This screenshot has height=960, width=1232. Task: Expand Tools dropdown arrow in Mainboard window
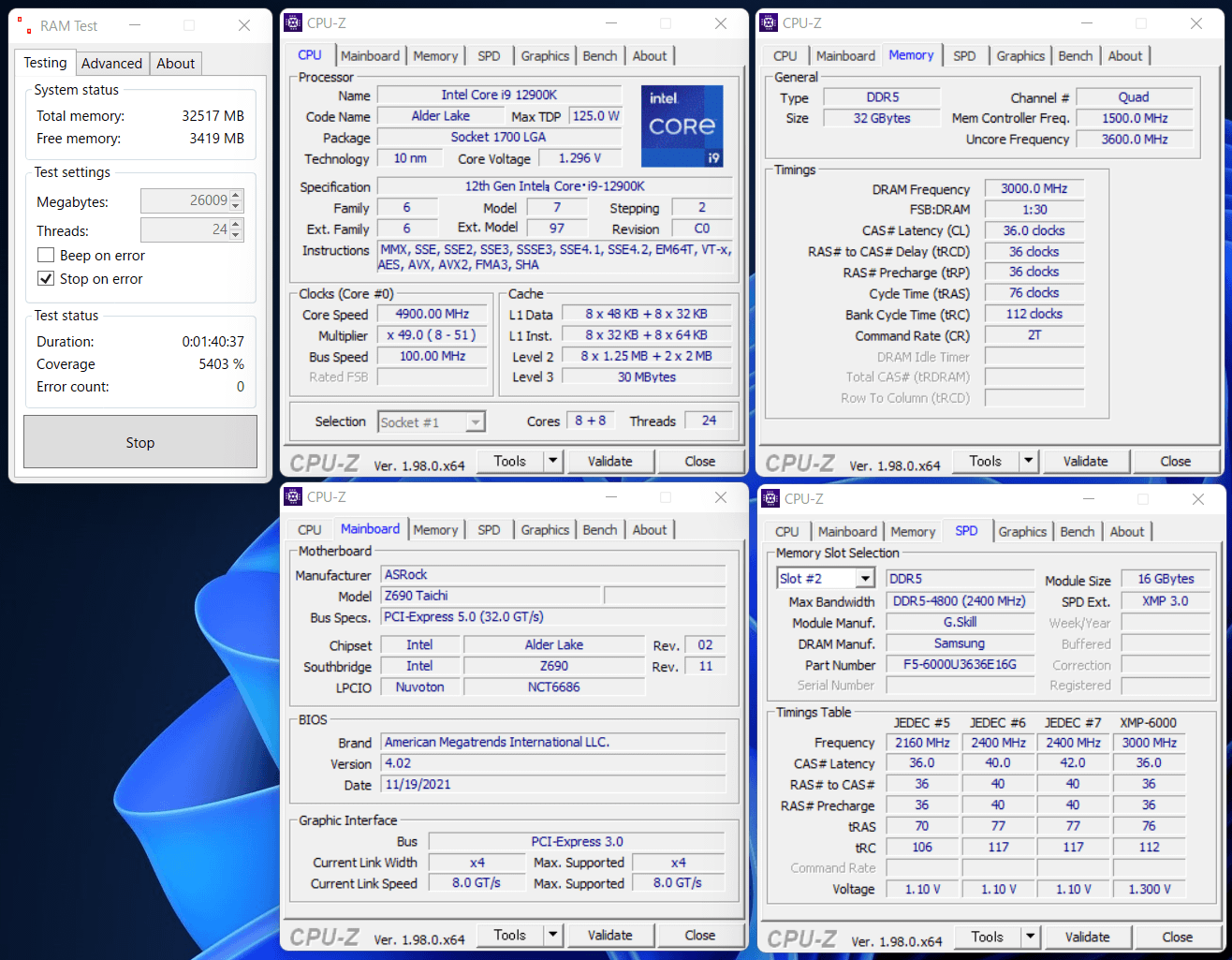(553, 935)
